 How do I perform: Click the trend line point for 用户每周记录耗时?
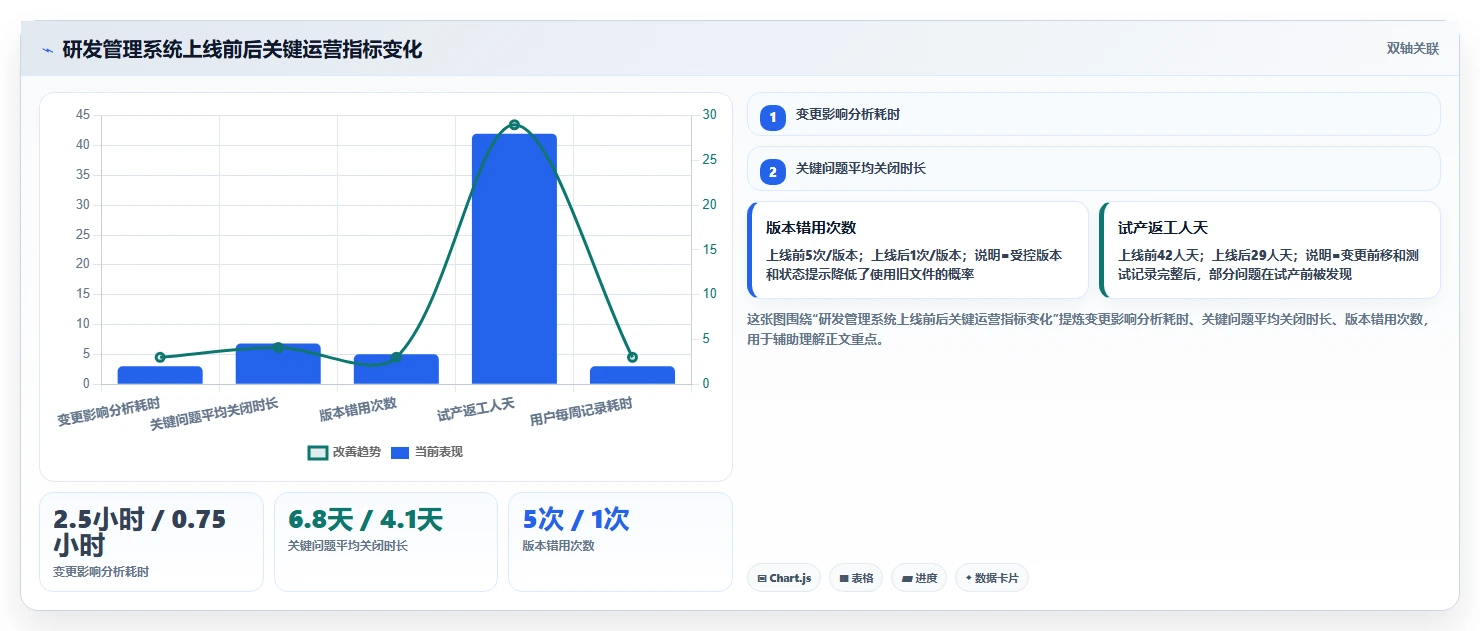pyautogui.click(x=632, y=357)
